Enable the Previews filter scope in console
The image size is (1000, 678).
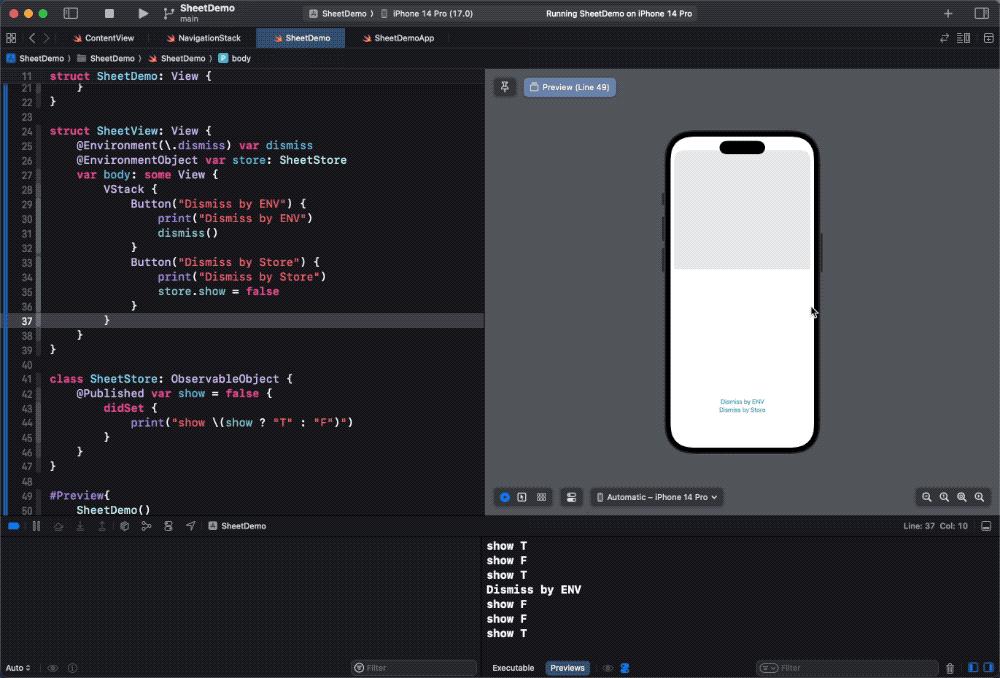pyautogui.click(x=567, y=668)
